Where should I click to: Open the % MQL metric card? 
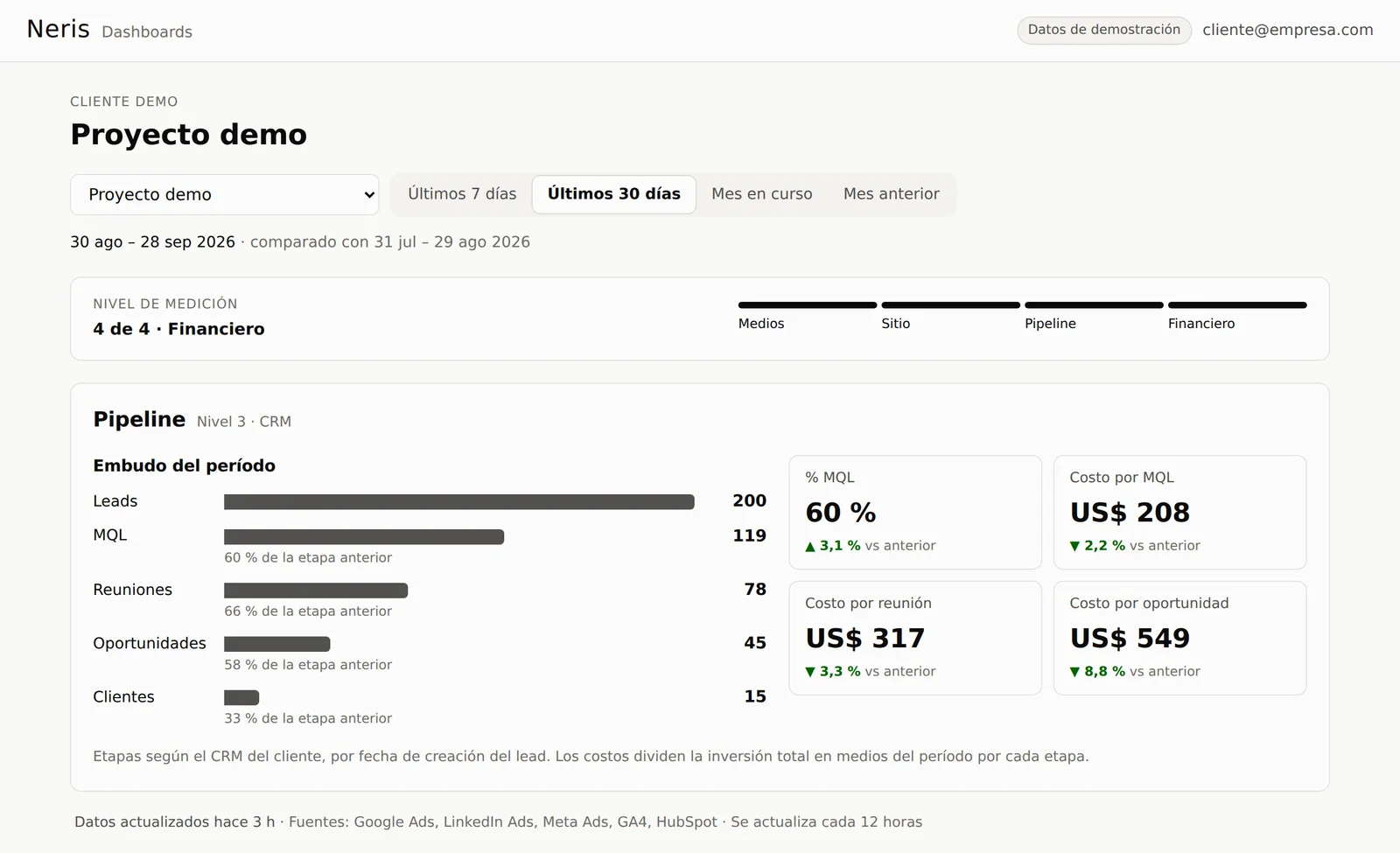point(915,512)
